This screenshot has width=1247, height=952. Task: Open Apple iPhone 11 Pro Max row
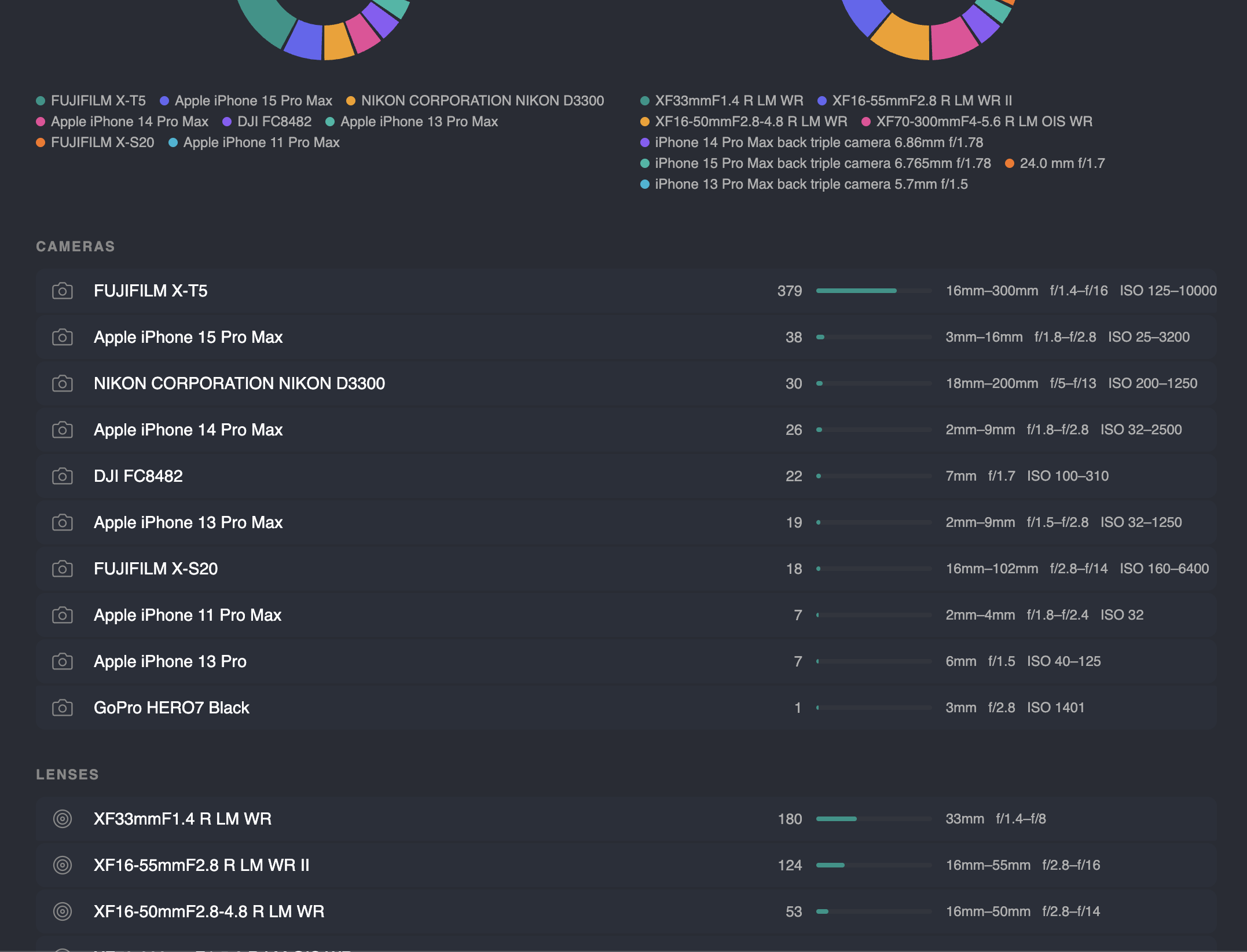pyautogui.click(x=188, y=615)
